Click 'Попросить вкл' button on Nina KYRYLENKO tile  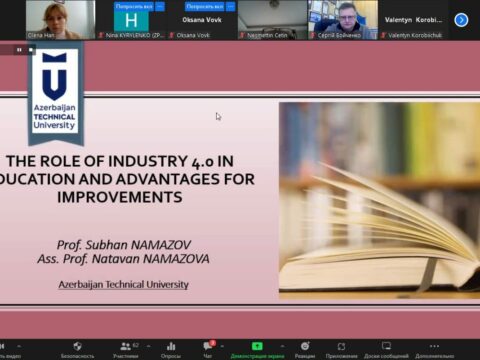pos(134,6)
